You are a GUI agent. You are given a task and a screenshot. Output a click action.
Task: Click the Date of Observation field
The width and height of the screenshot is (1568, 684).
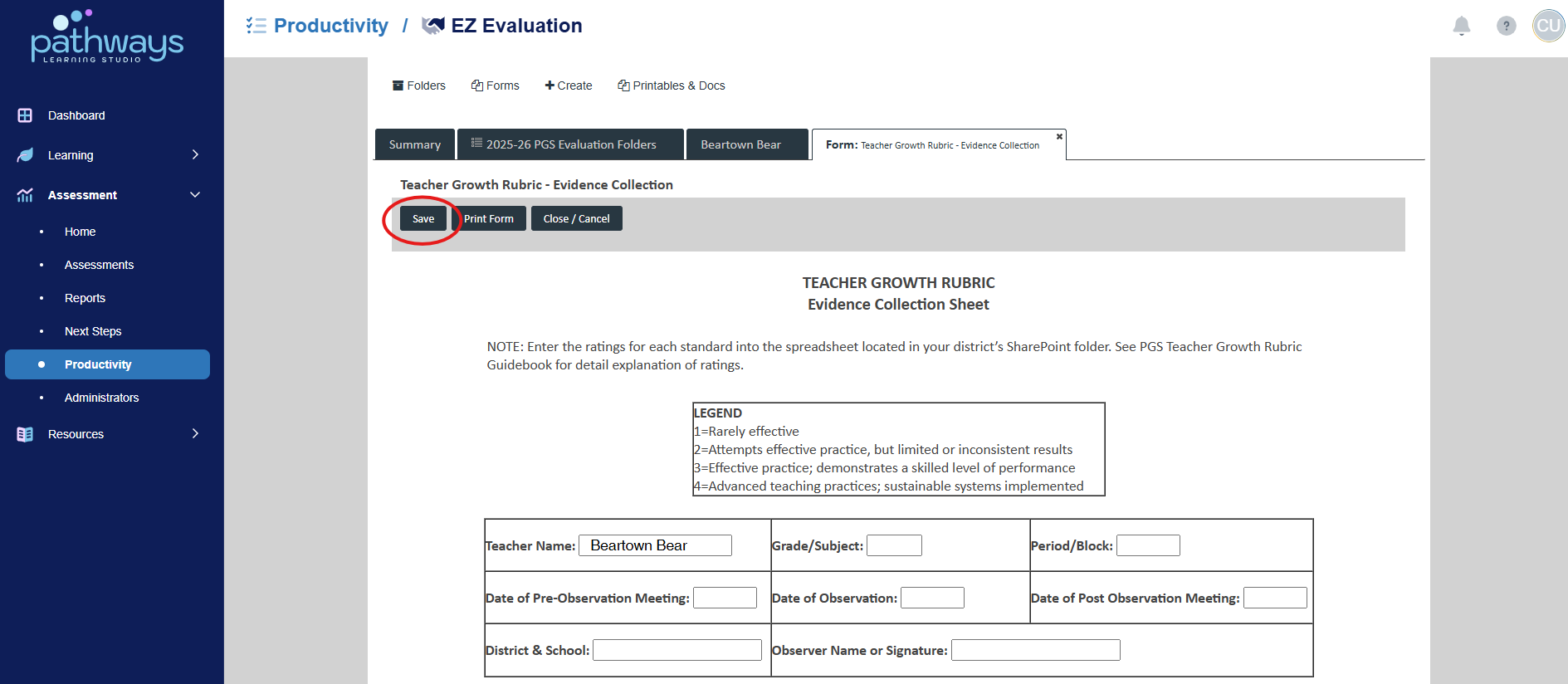(932, 598)
